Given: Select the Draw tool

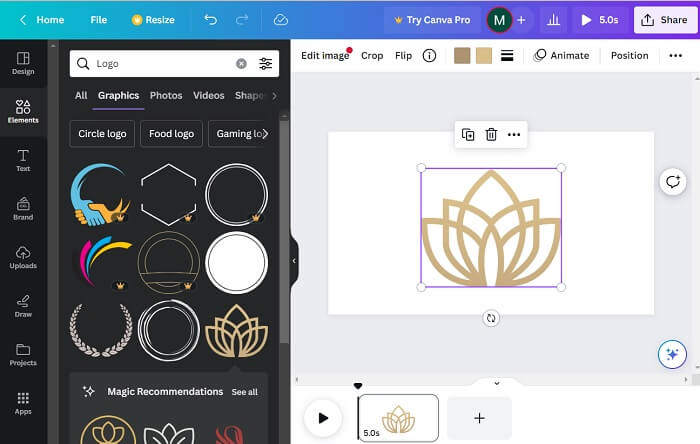Looking at the screenshot, I should coord(23,306).
